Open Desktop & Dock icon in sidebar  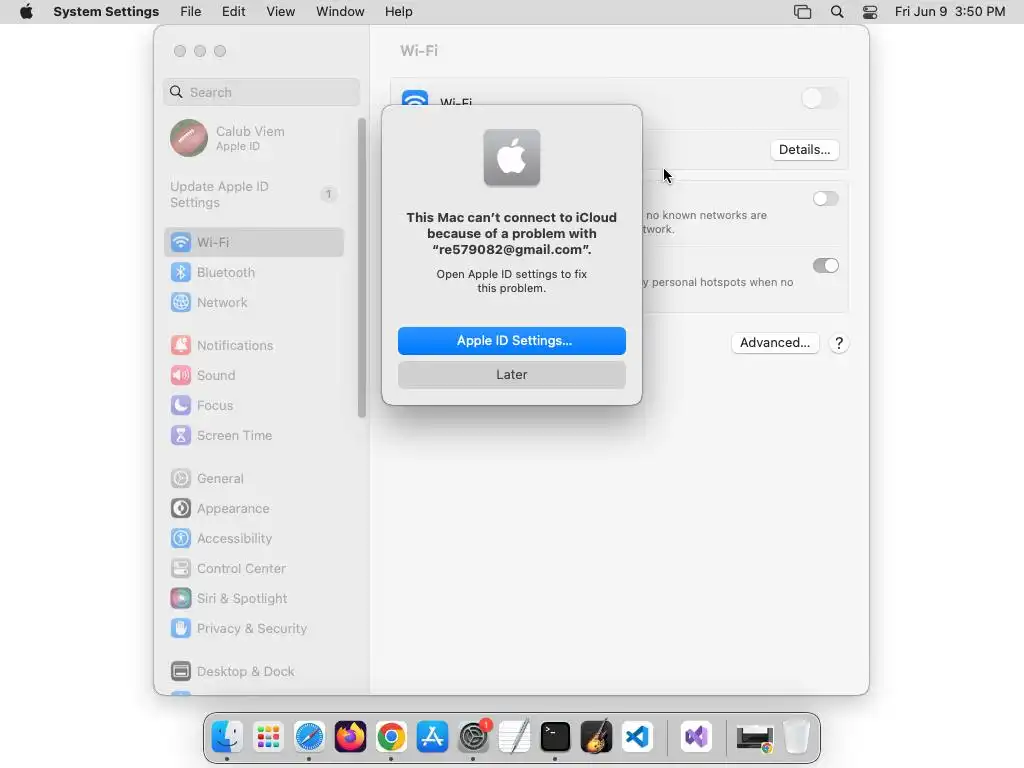[181, 671]
